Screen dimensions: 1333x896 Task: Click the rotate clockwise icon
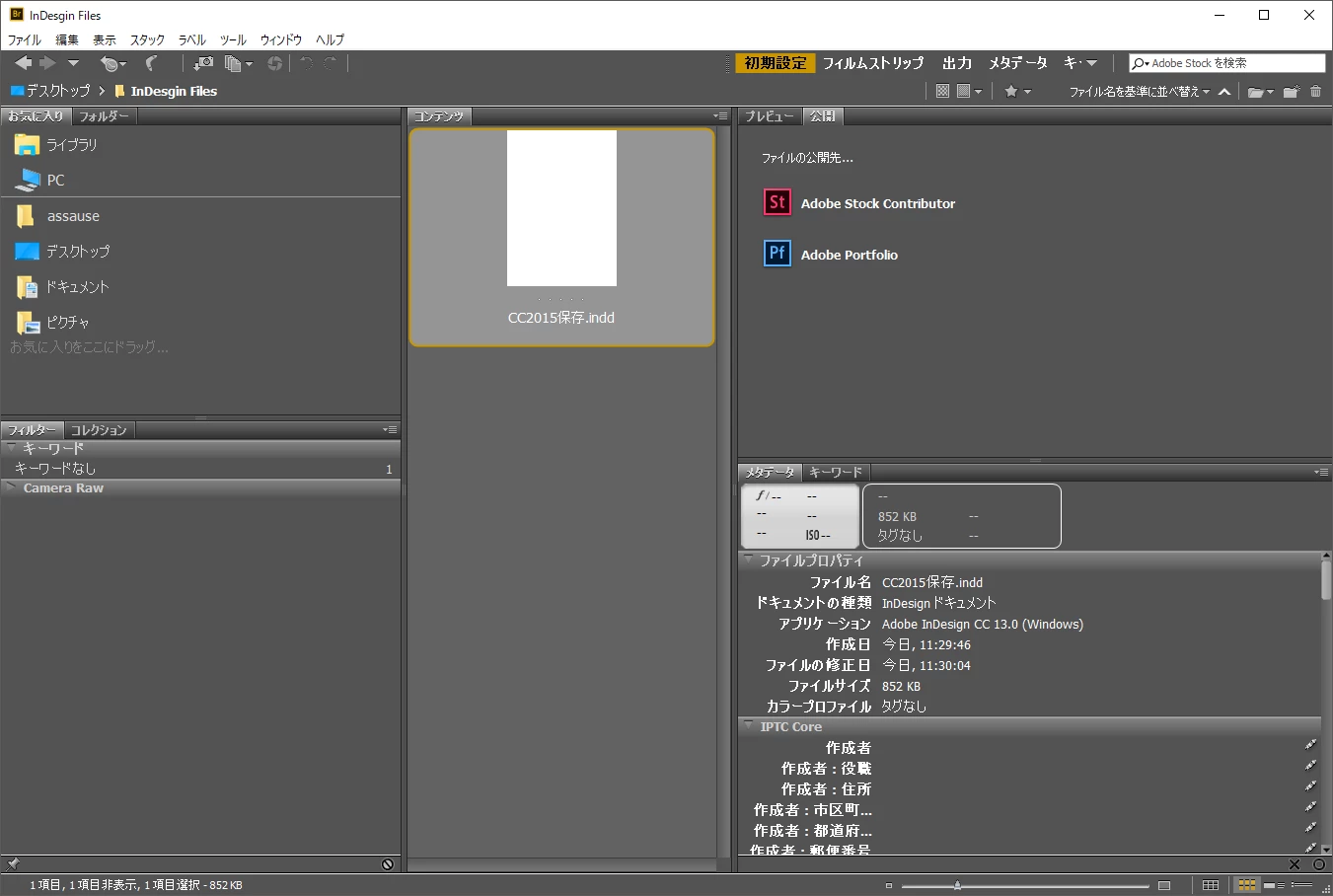click(331, 63)
